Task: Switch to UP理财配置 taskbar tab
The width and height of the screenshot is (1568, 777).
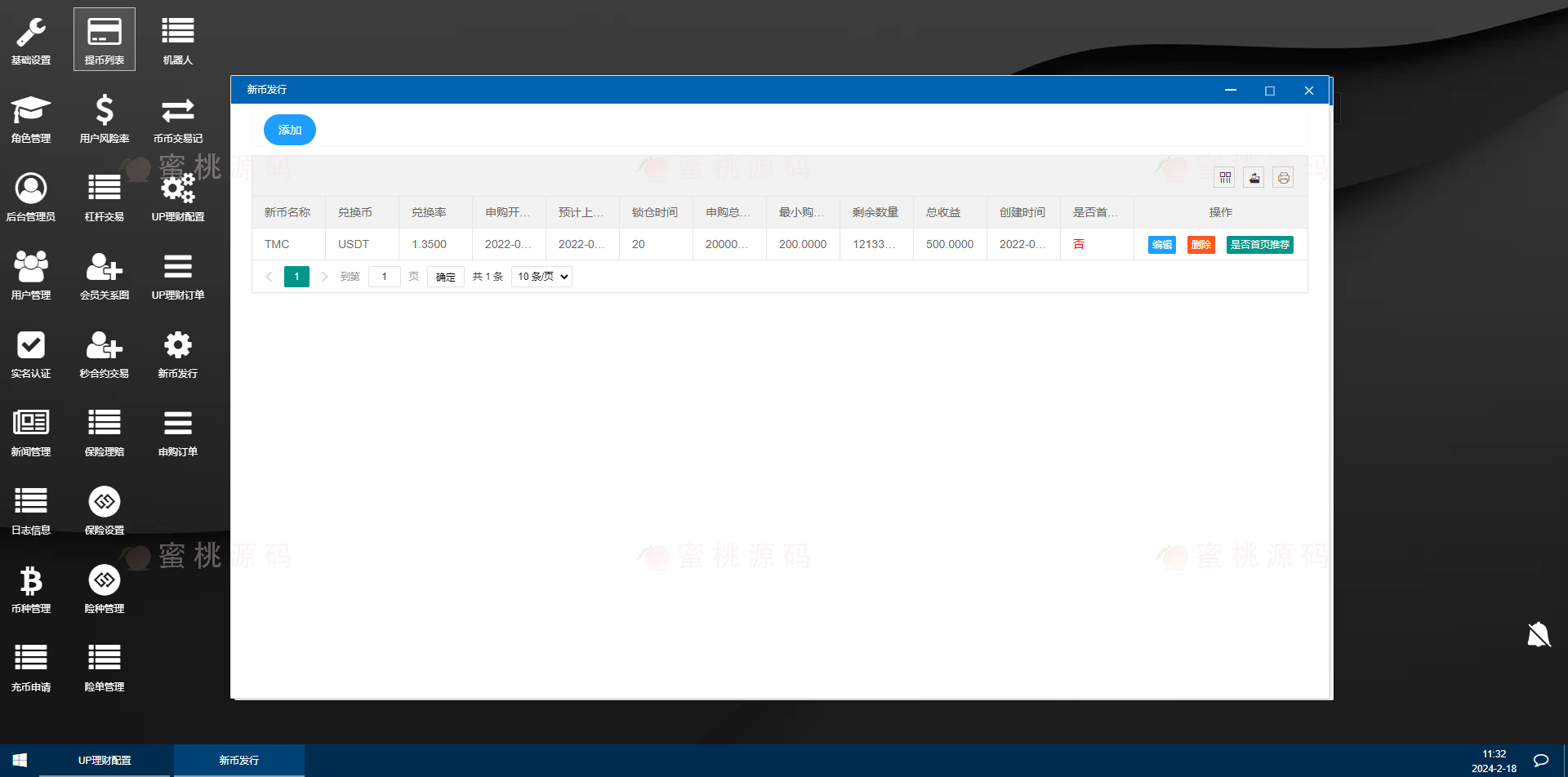Action: (105, 760)
